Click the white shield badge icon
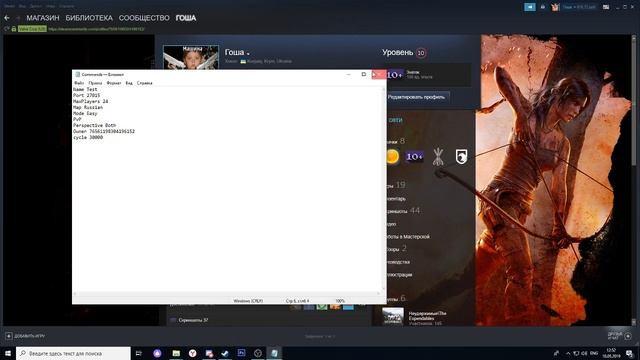This screenshot has height=360, width=640. (x=461, y=157)
